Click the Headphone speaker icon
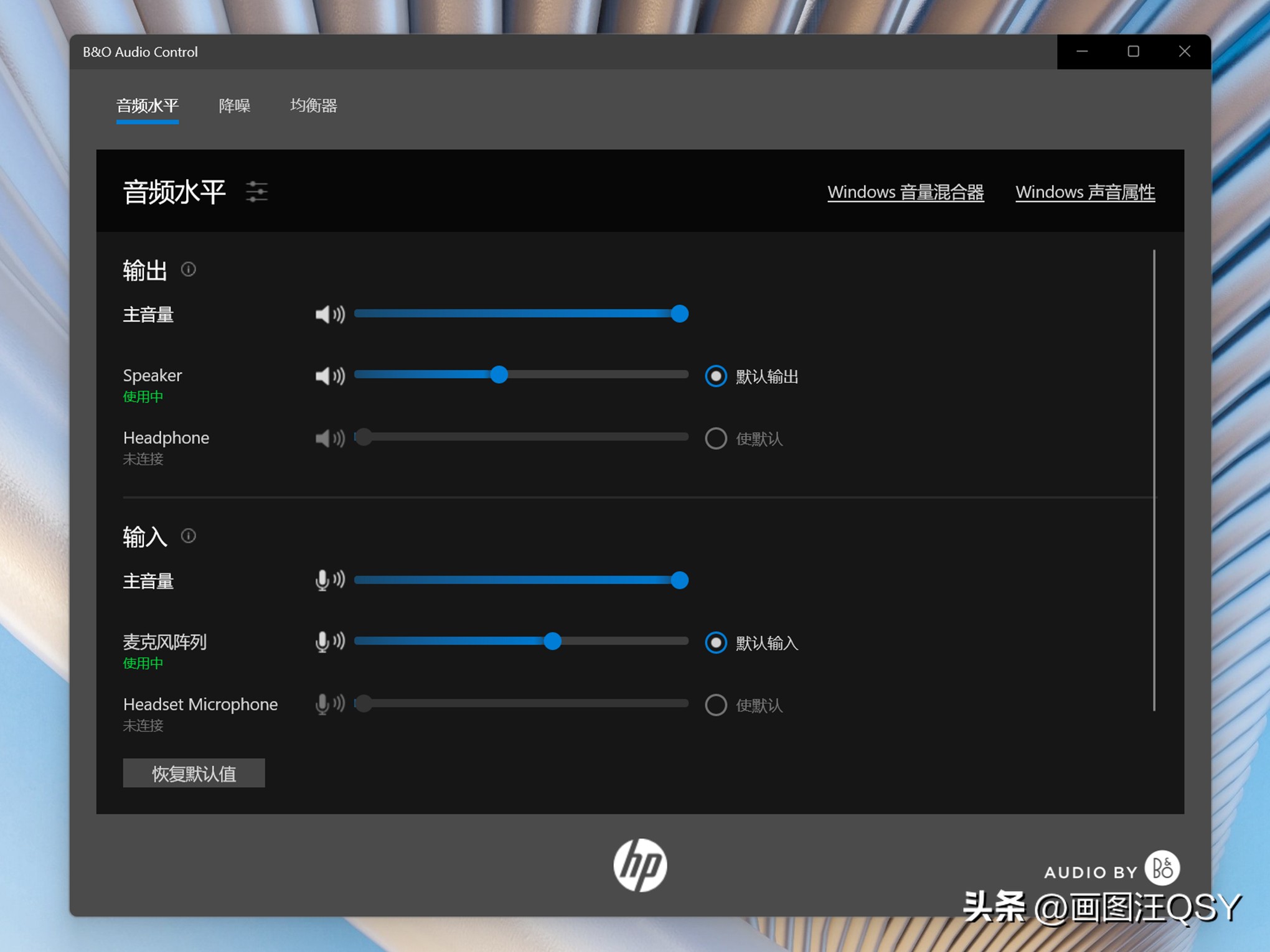Viewport: 1270px width, 952px height. pyautogui.click(x=329, y=438)
